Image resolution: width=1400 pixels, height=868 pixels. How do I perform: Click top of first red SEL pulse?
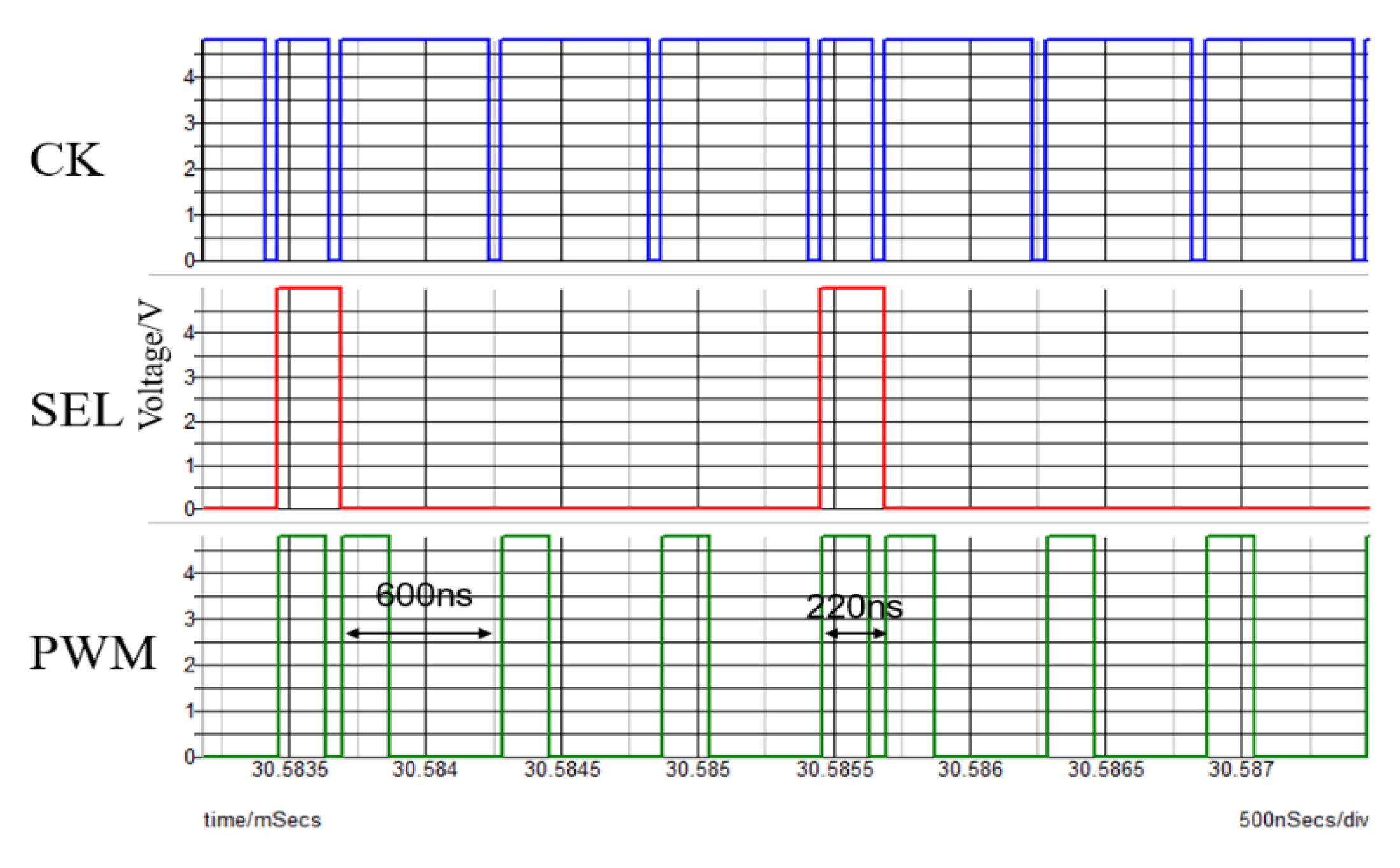(309, 288)
